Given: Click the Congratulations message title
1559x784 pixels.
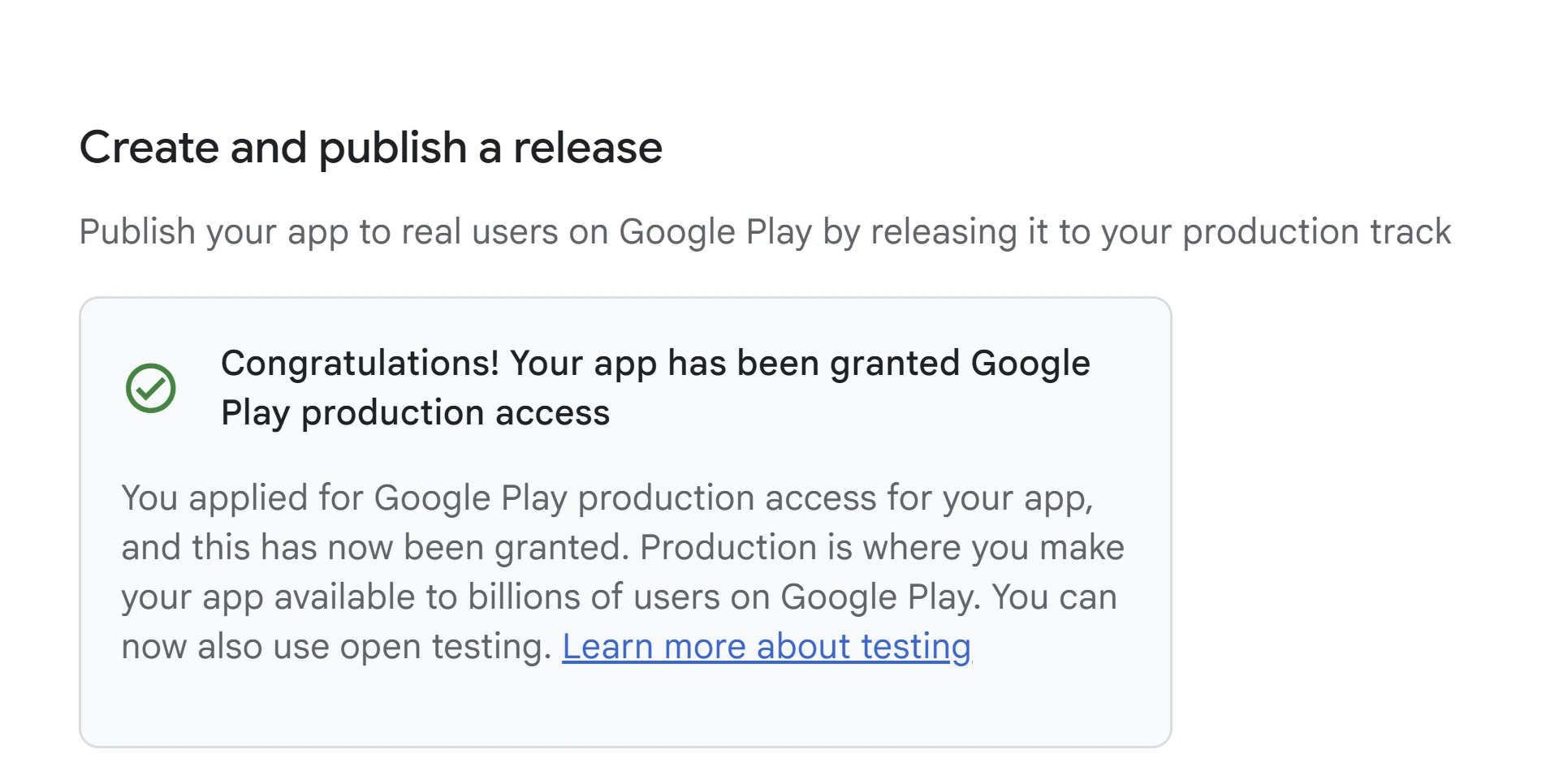Looking at the screenshot, I should [x=655, y=363].
